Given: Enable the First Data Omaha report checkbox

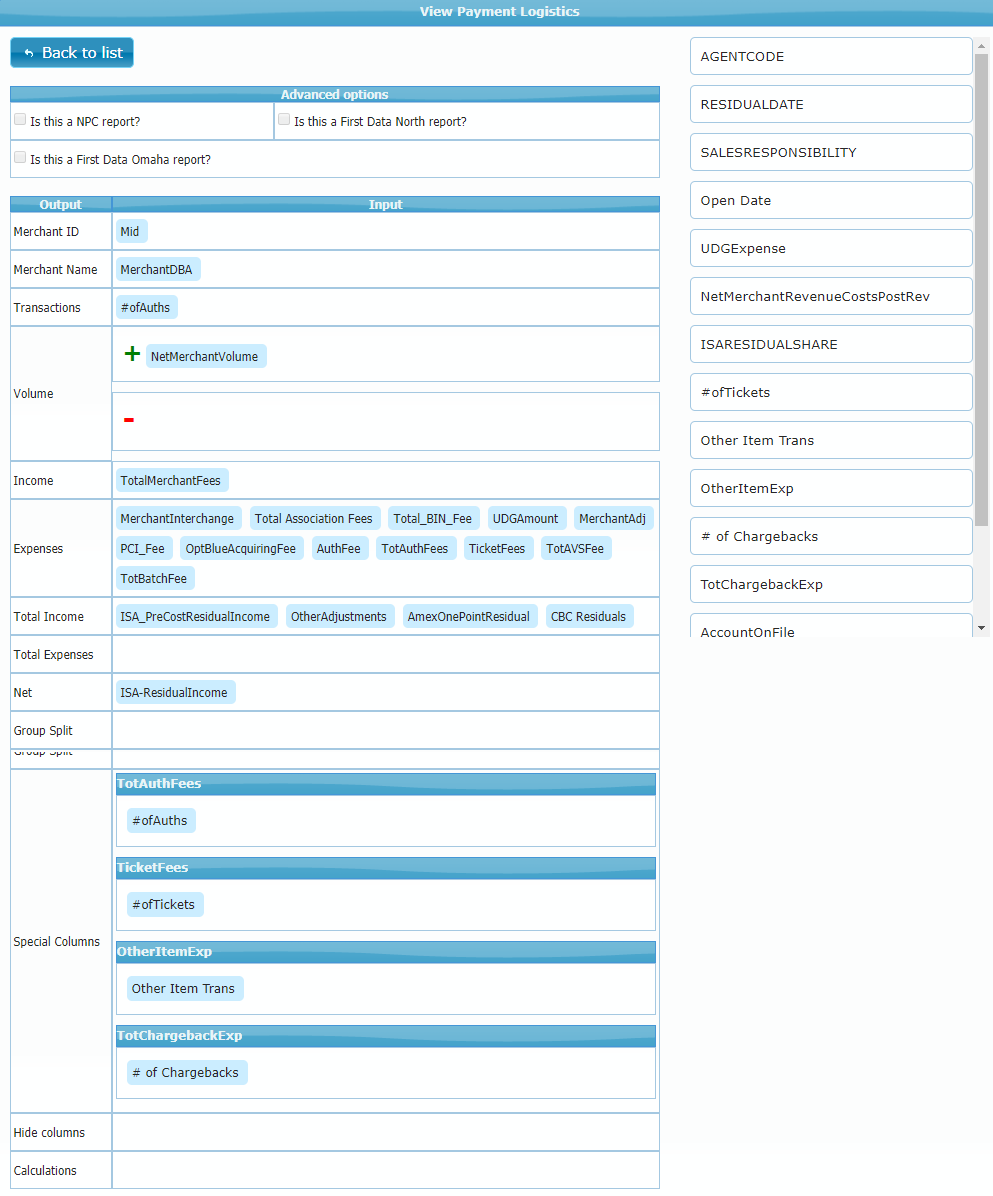Looking at the screenshot, I should point(20,157).
